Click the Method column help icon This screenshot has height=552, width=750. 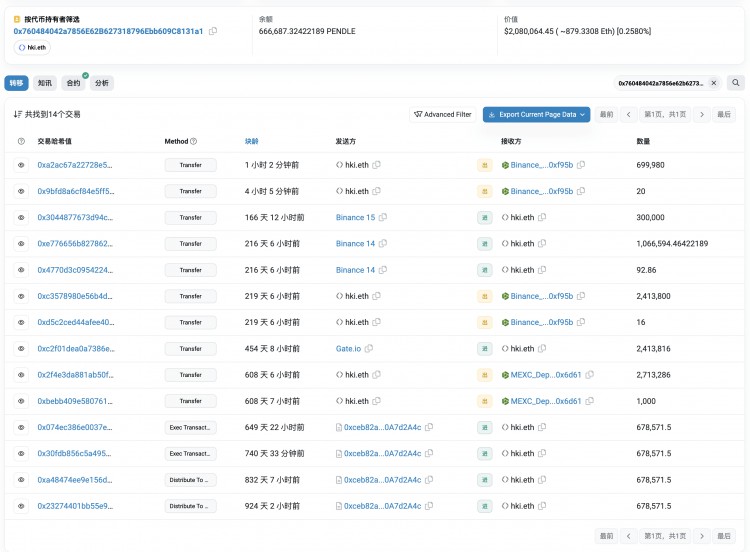(x=194, y=142)
